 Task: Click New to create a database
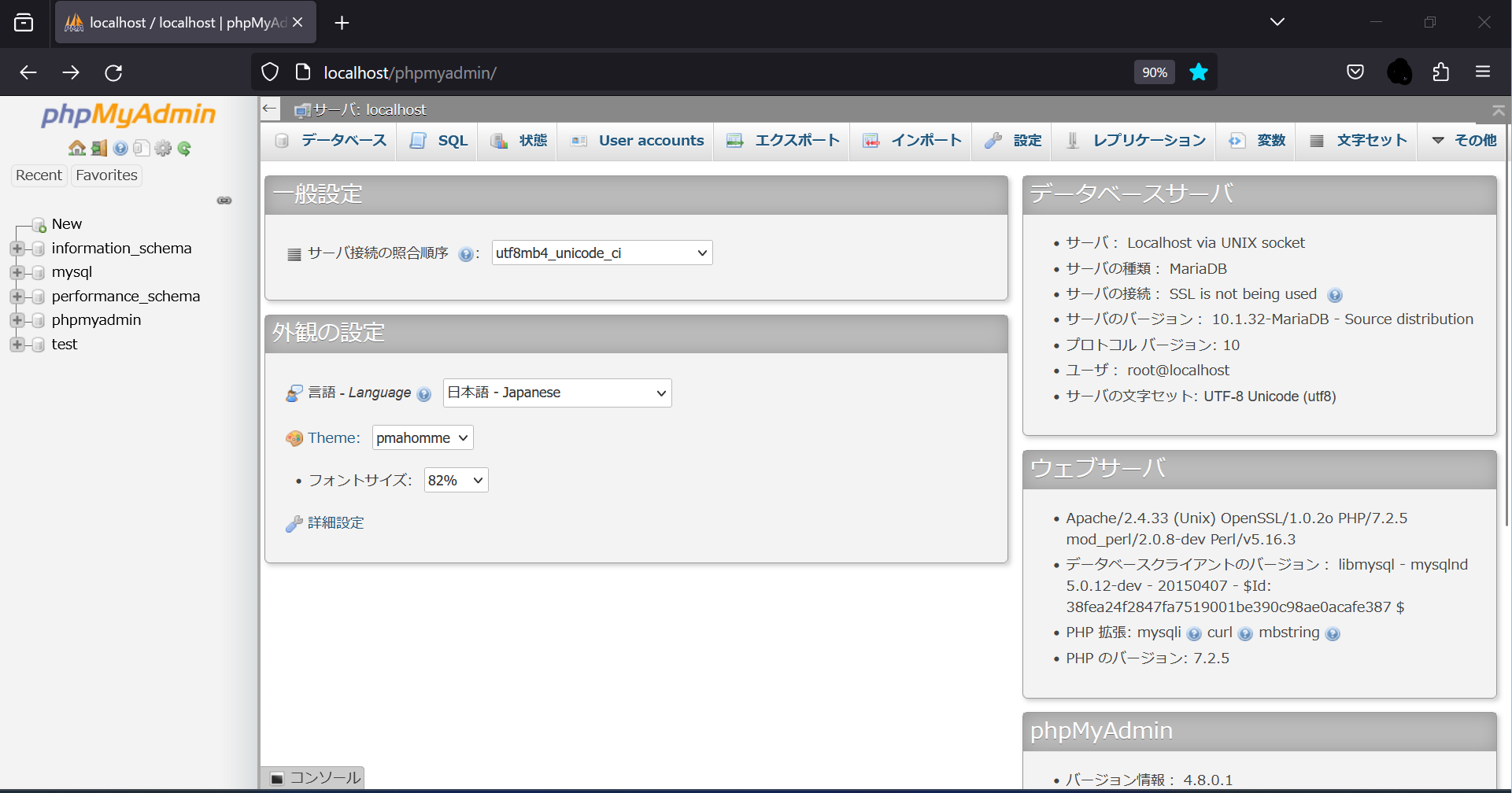pyautogui.click(x=67, y=224)
